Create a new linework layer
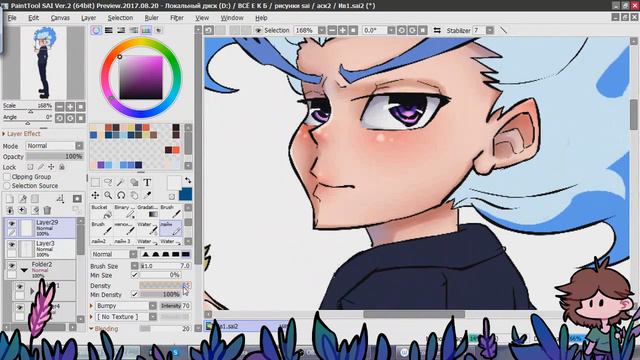The width and height of the screenshot is (640, 360). point(22,199)
